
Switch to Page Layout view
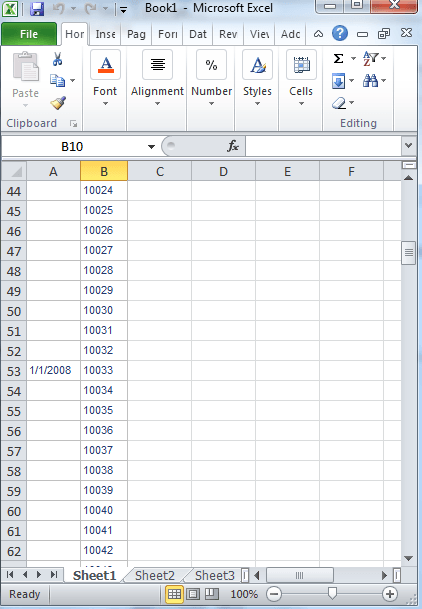point(193,594)
